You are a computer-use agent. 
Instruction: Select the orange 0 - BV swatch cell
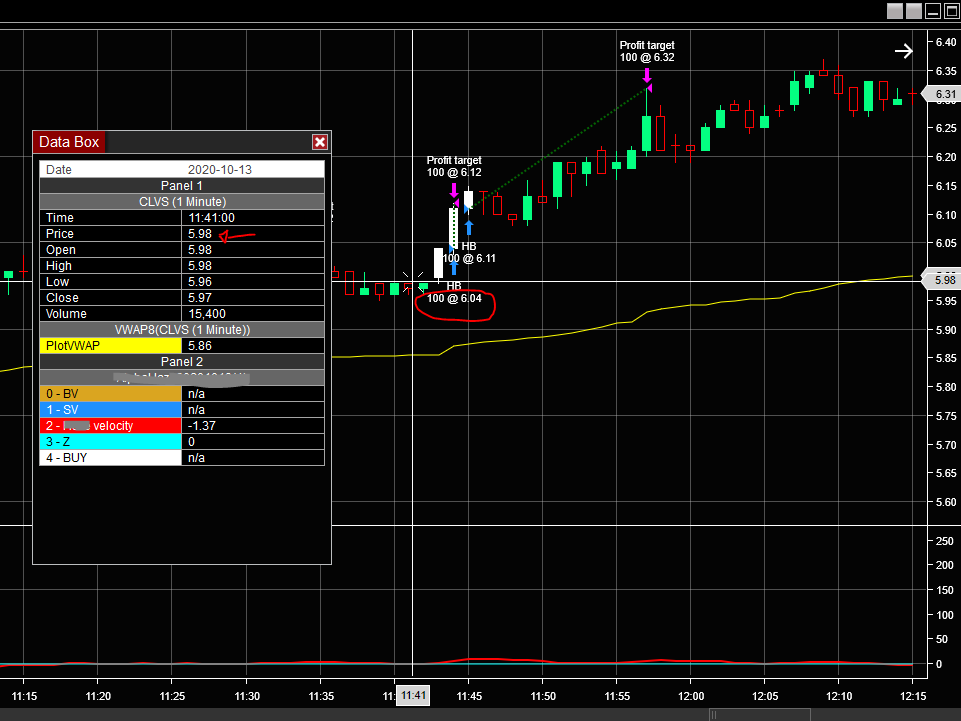pyautogui.click(x=110, y=394)
